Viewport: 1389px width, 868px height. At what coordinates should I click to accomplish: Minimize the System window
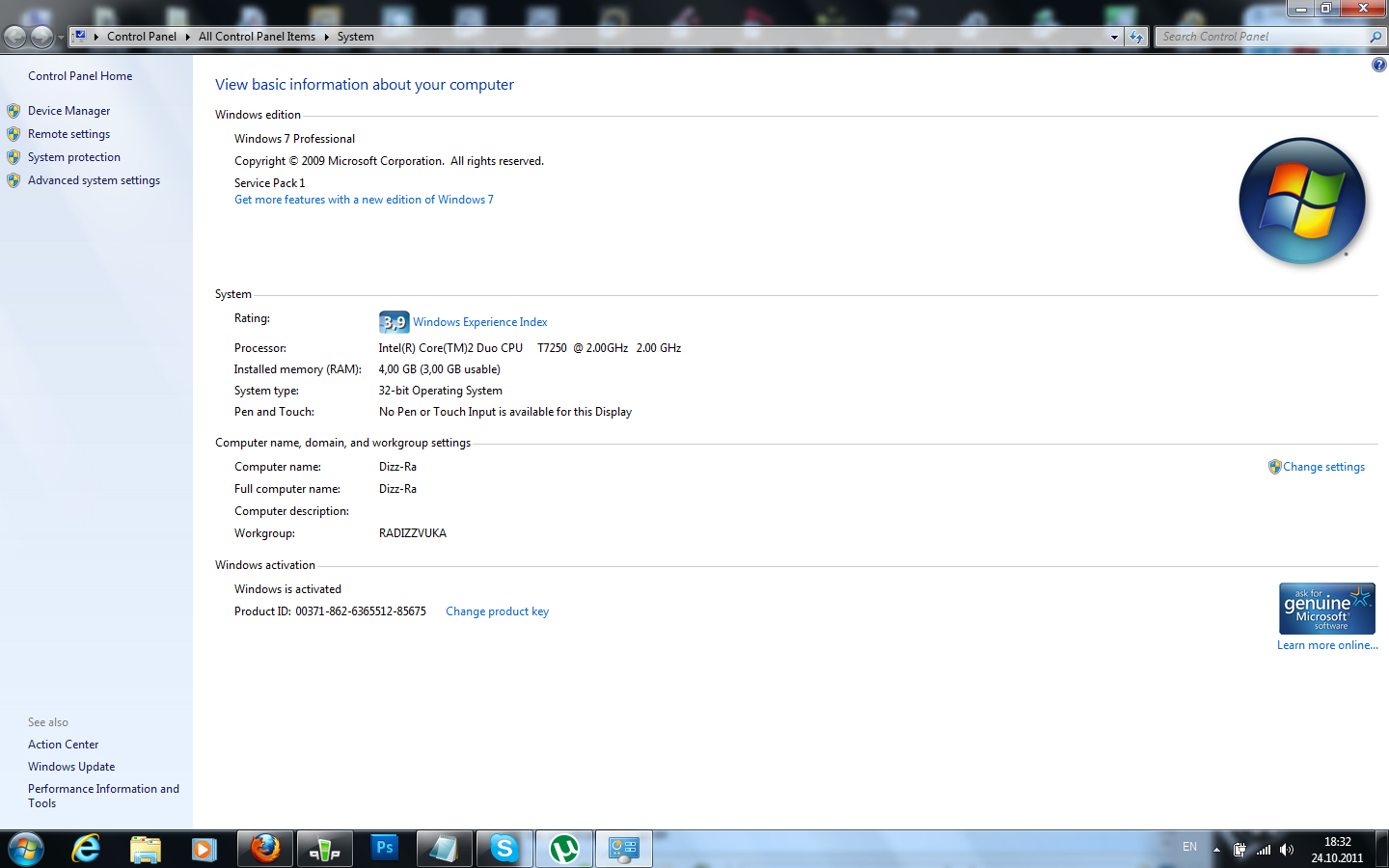click(x=1300, y=9)
